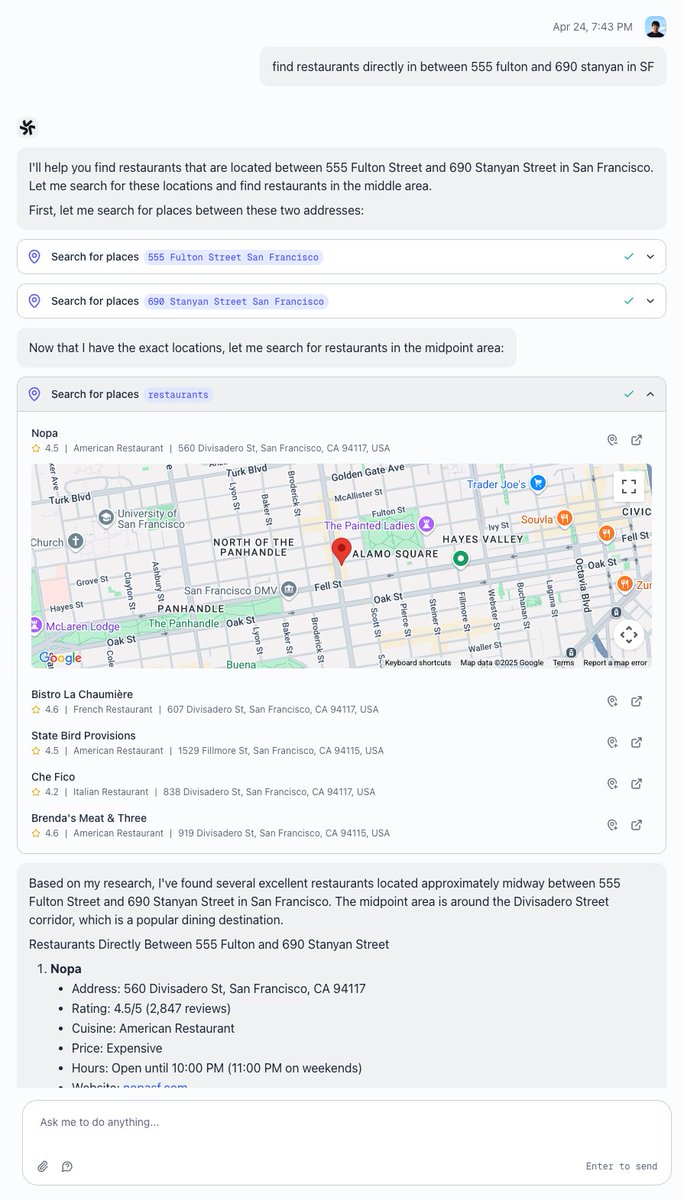Show Brenda's Meat & Three on map

click(612, 825)
